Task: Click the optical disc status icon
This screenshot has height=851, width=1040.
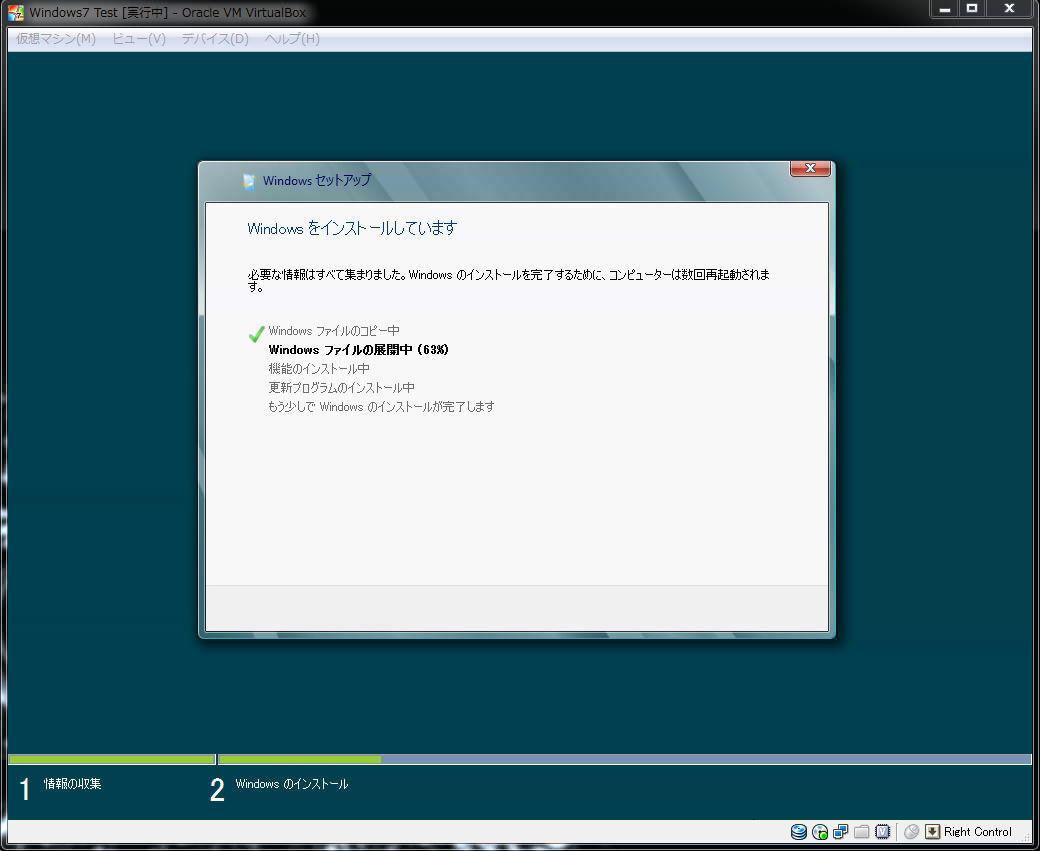Action: pos(820,832)
